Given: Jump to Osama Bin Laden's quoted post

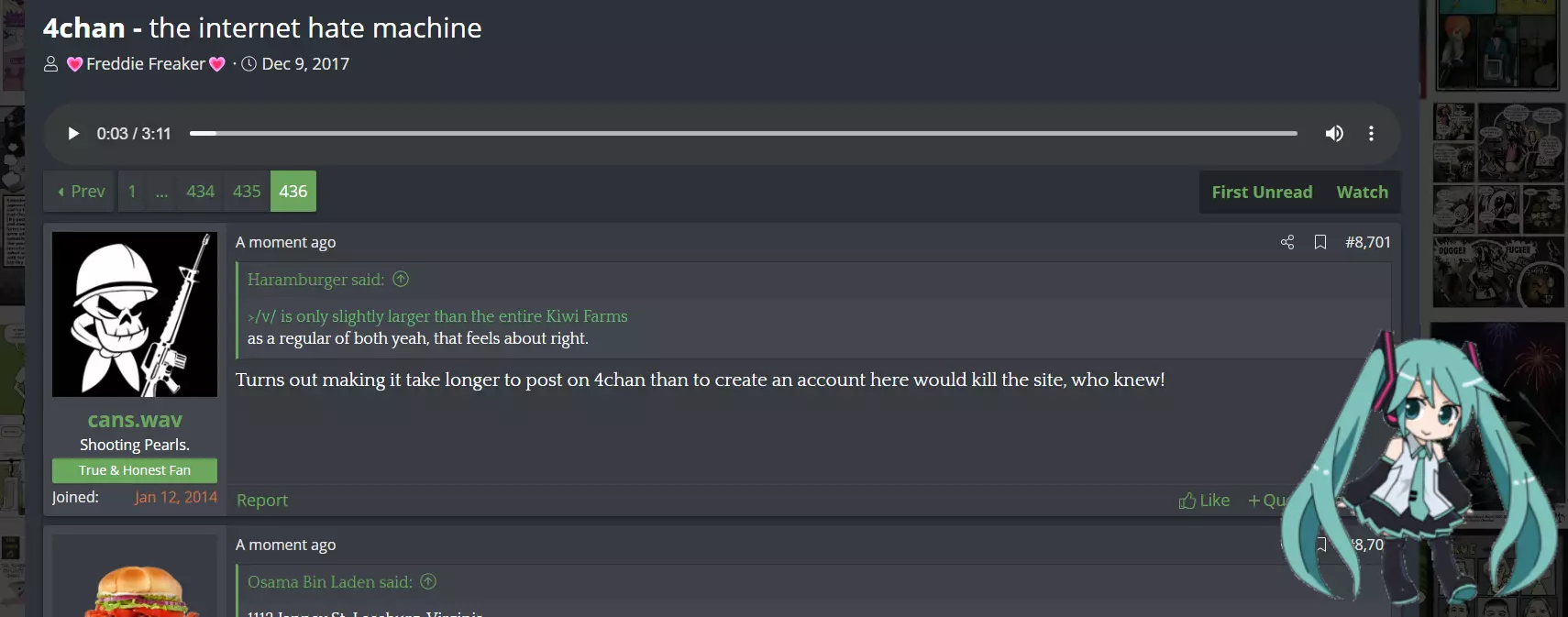Looking at the screenshot, I should [x=428, y=582].
